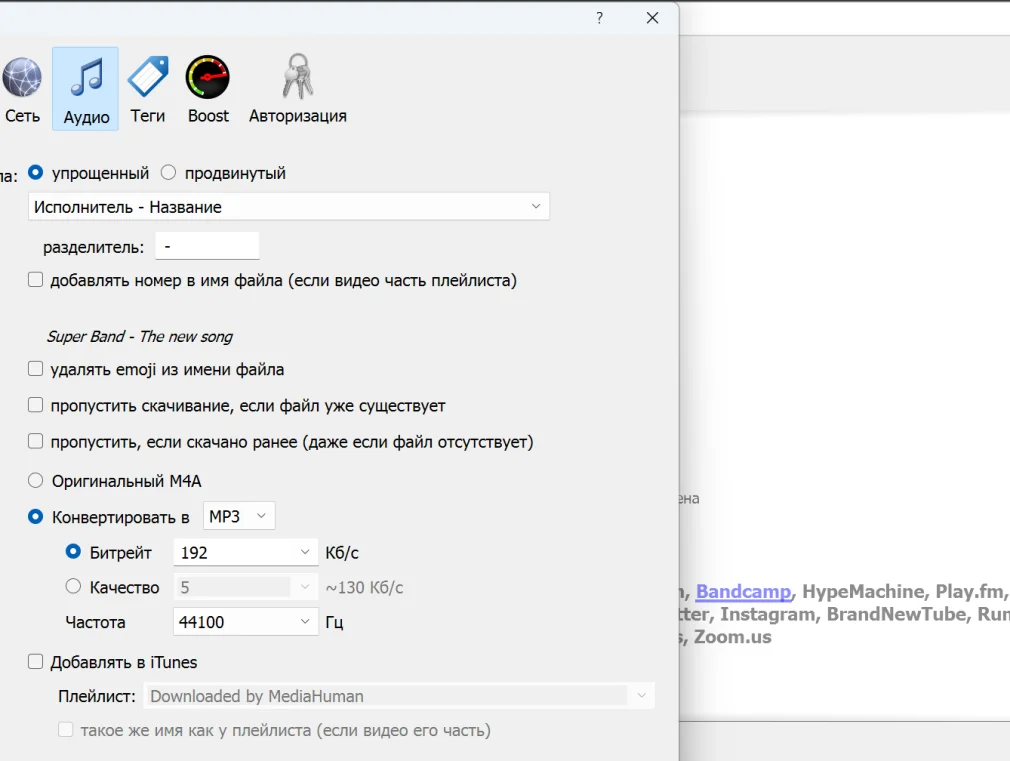Check пропустить скачивание, если файл уже существует
The width and height of the screenshot is (1010, 761).
pos(36,406)
